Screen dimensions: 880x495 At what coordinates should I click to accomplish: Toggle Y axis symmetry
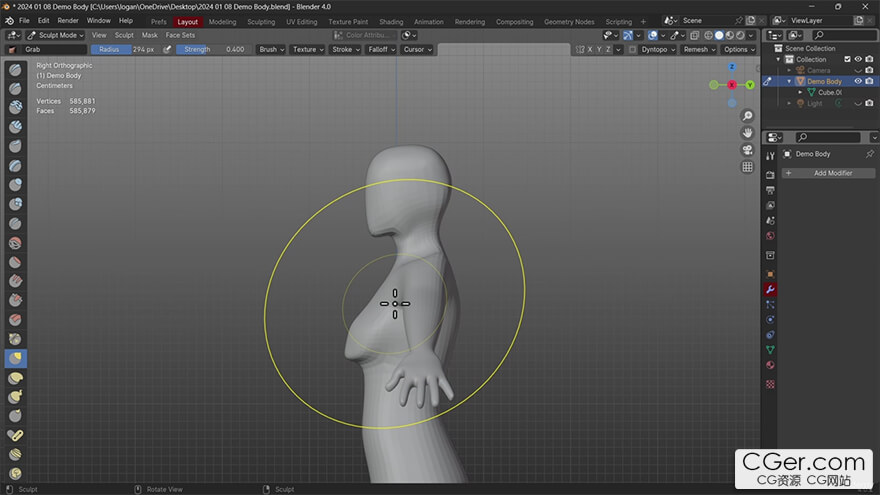599,49
